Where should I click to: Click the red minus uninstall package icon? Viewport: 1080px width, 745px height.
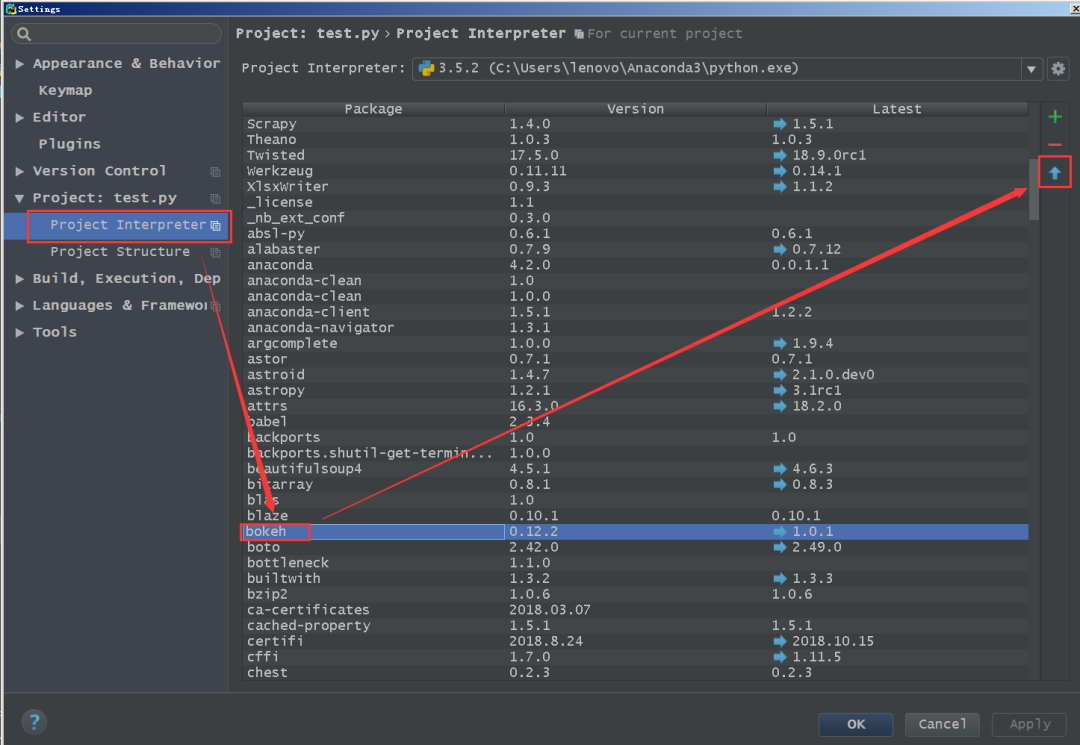click(x=1055, y=145)
